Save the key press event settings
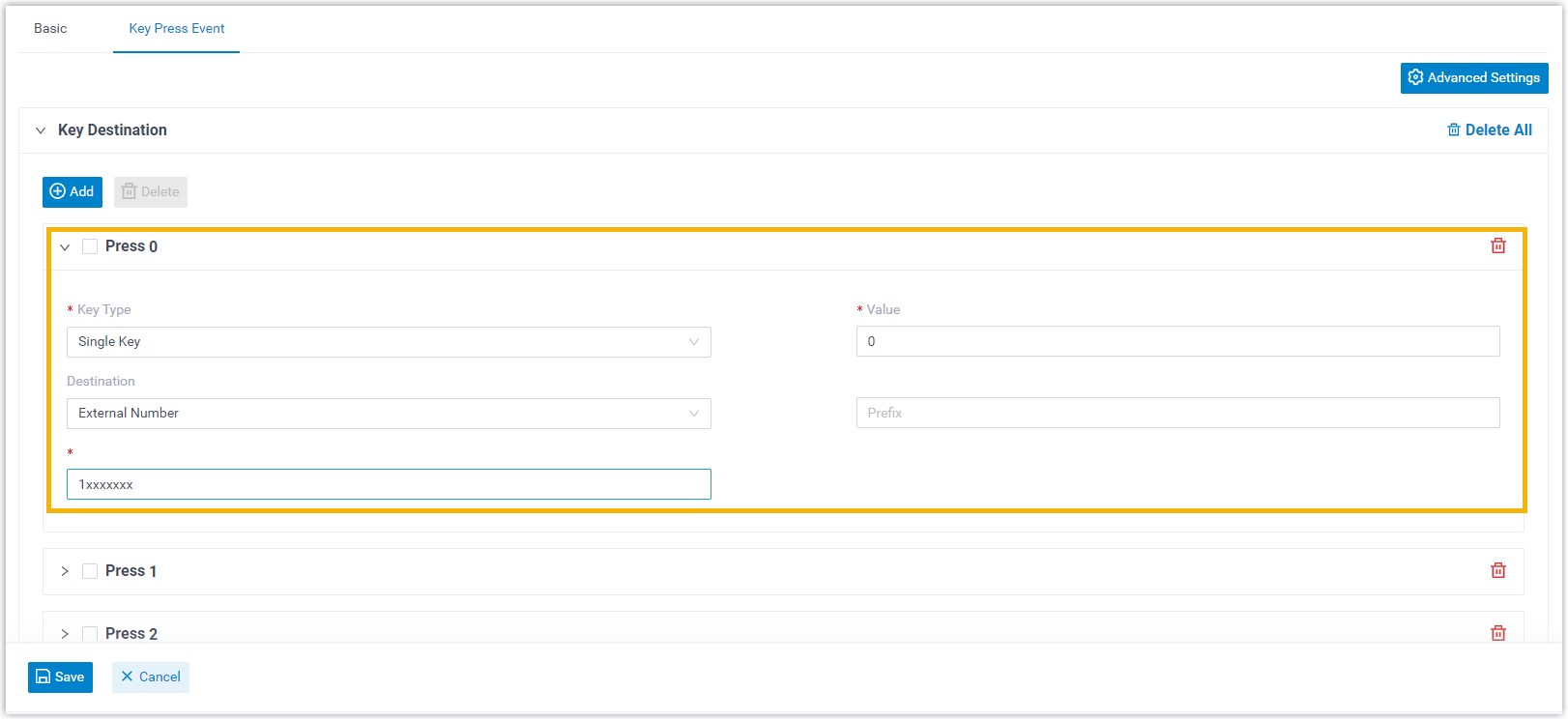 60,677
